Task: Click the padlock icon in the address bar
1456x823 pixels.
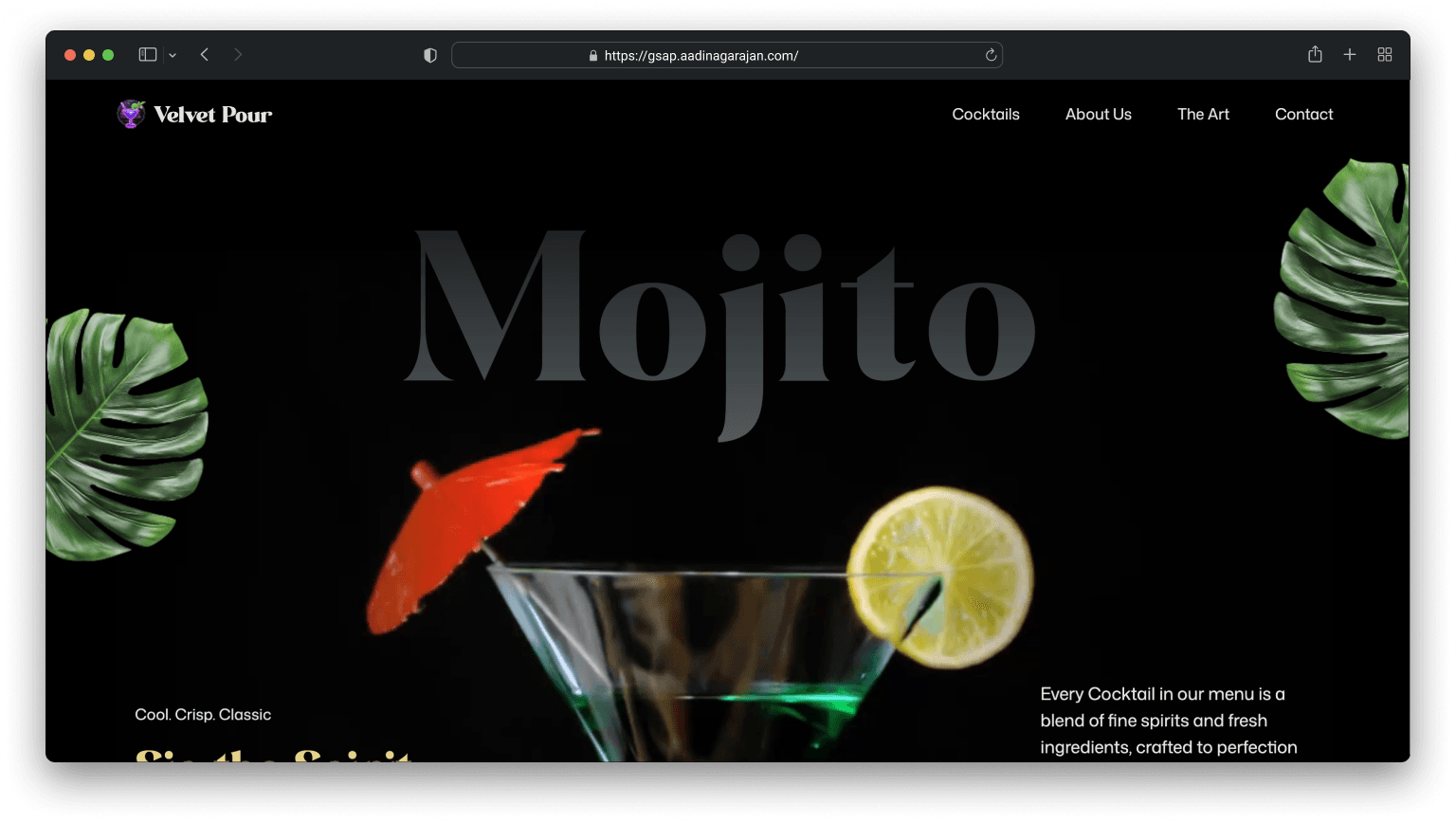Action: 592,55
